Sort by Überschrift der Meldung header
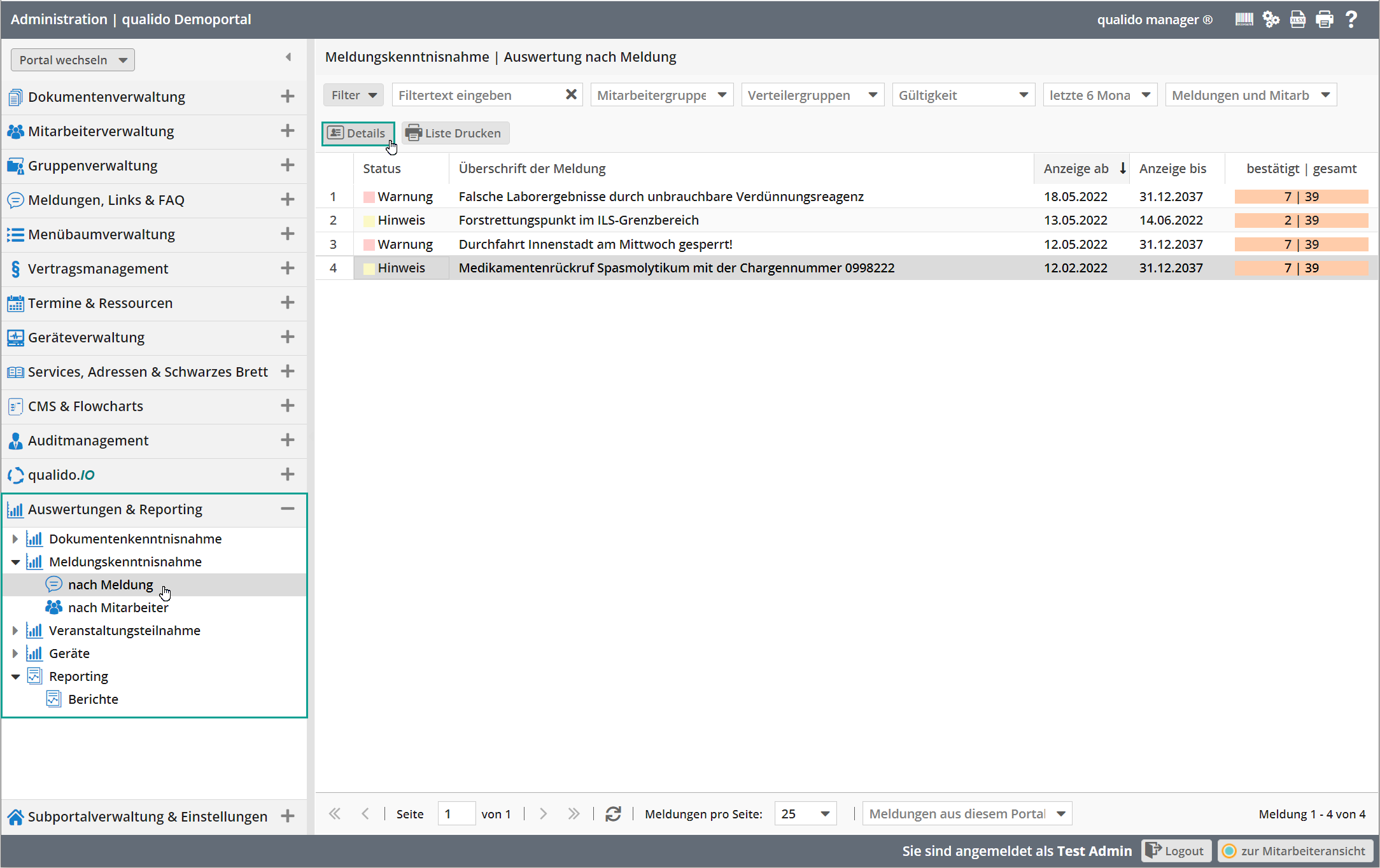 coord(742,168)
